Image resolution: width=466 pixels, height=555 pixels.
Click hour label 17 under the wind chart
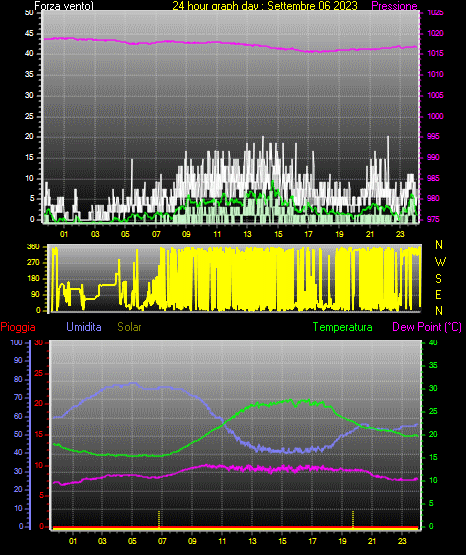(x=309, y=234)
